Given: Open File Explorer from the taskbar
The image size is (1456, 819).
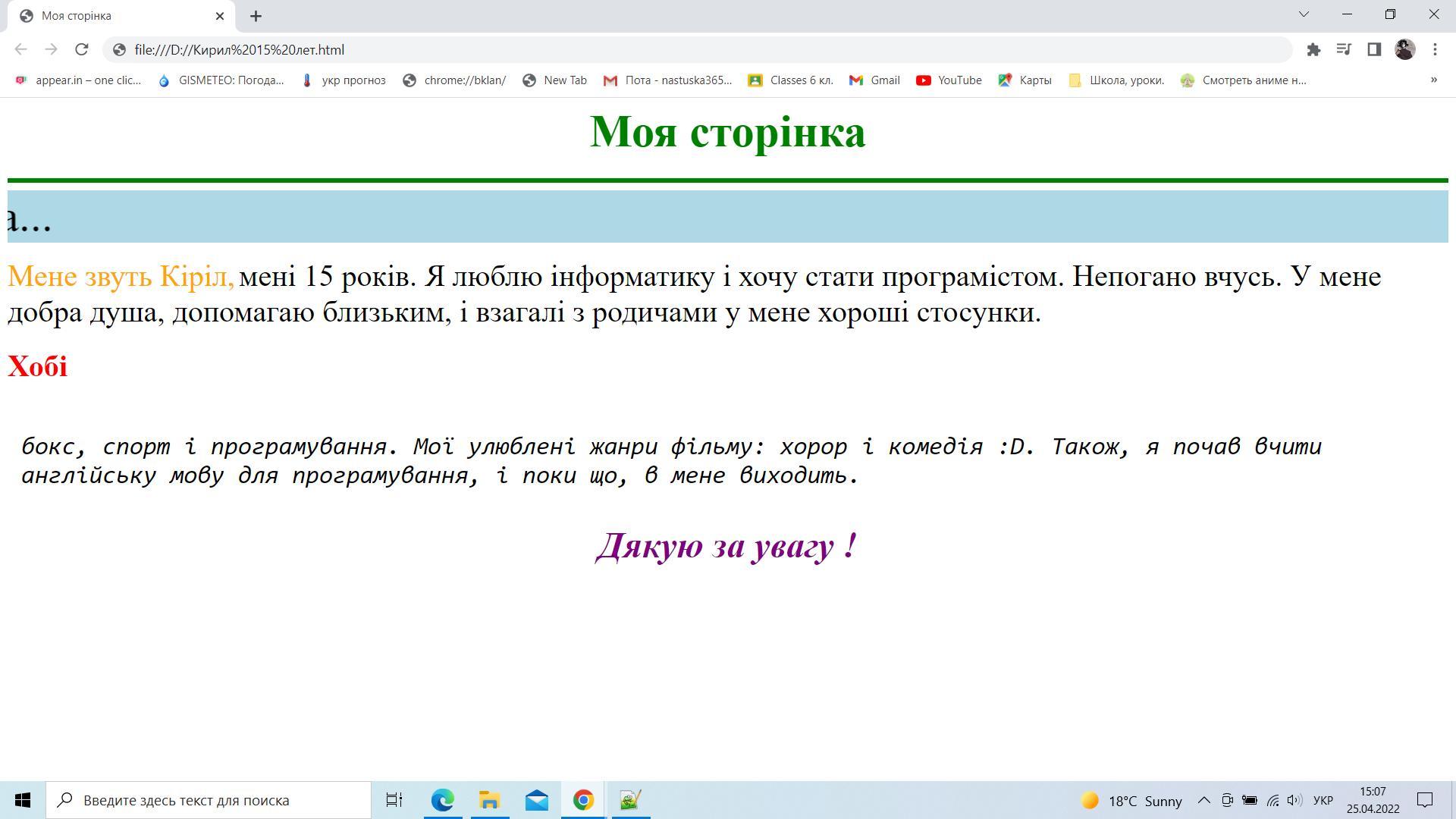Looking at the screenshot, I should (489, 800).
